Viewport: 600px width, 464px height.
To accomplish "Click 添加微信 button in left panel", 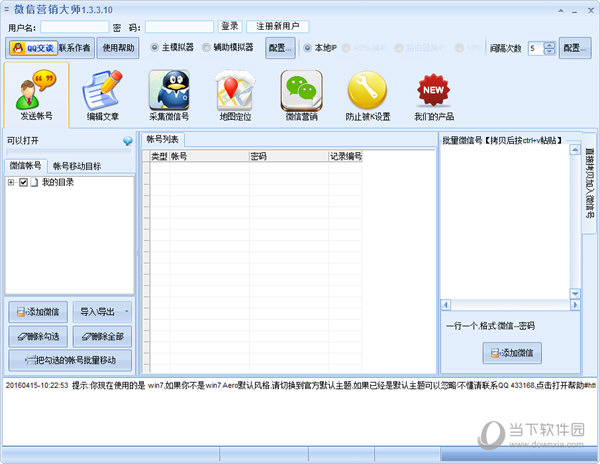I will [x=38, y=312].
